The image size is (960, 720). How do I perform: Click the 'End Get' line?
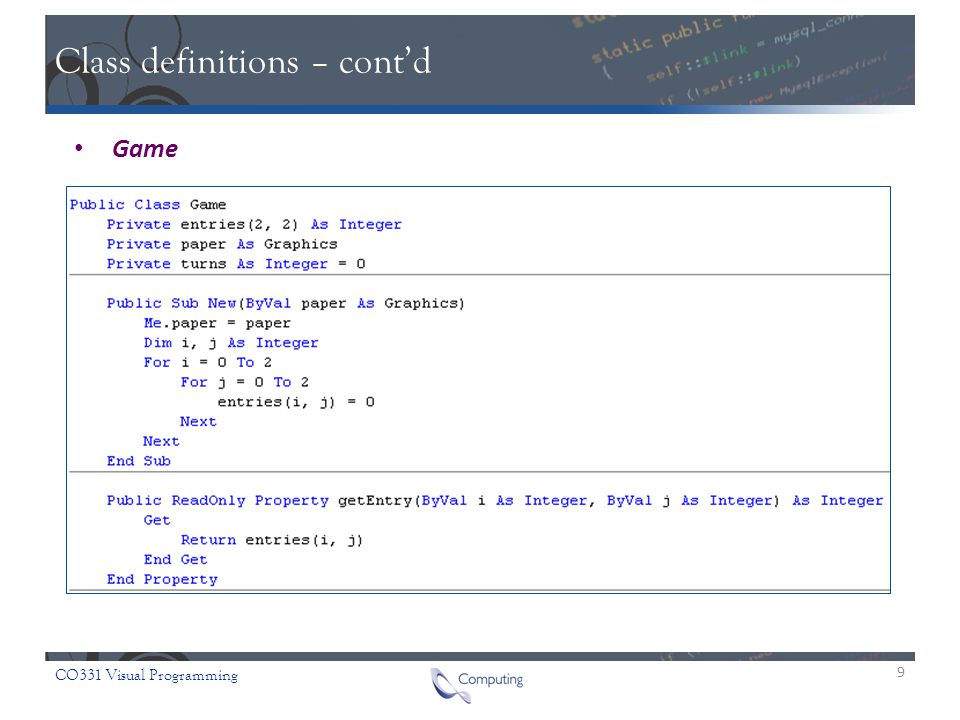[175, 560]
